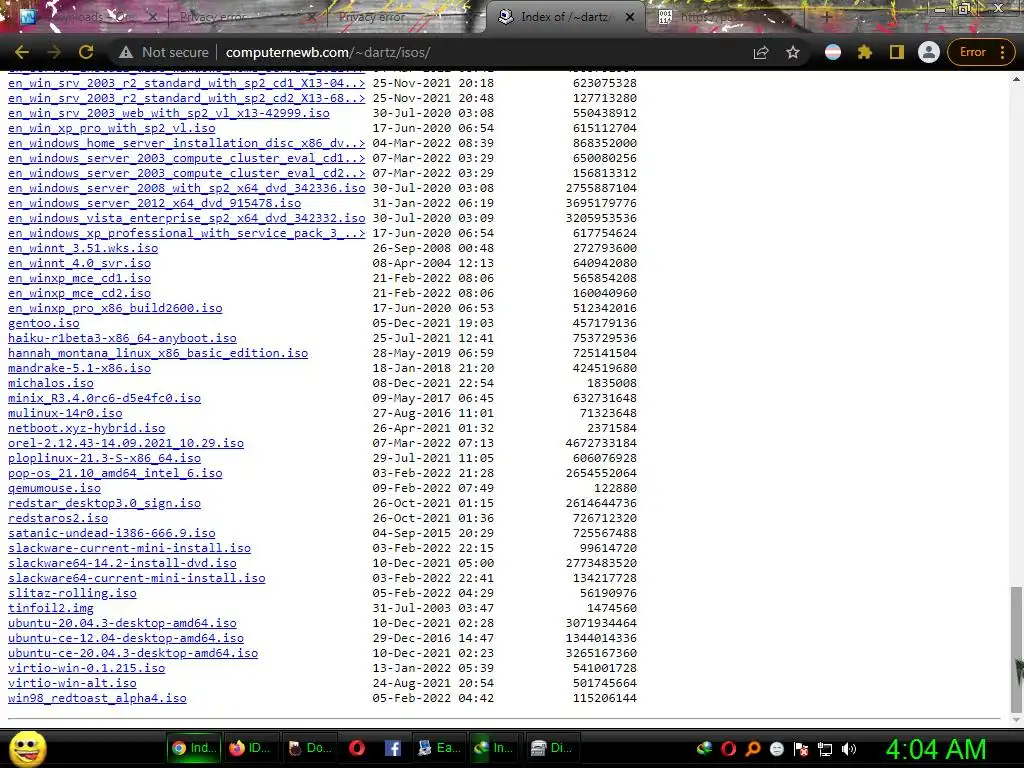Click the scrollbar up arrow

(x=1016, y=79)
